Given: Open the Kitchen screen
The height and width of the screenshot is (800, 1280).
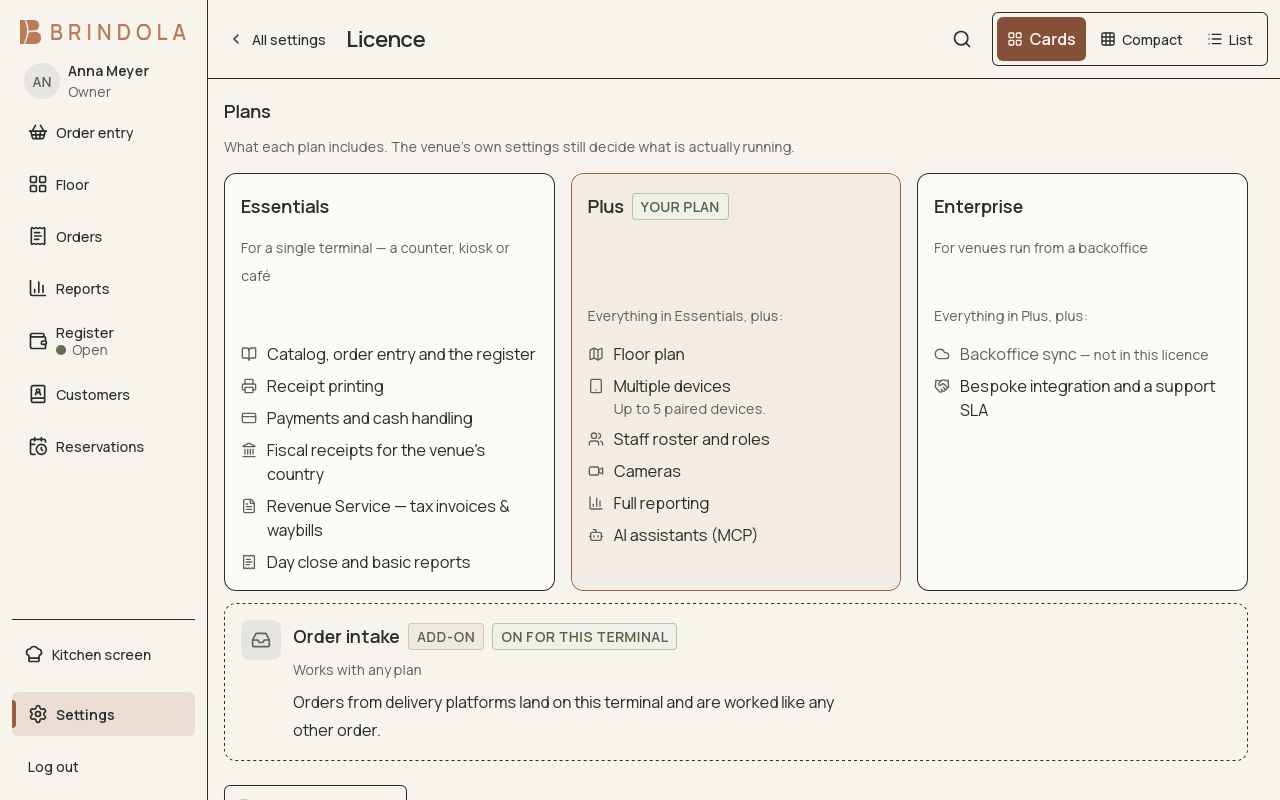Looking at the screenshot, I should pos(103,654).
